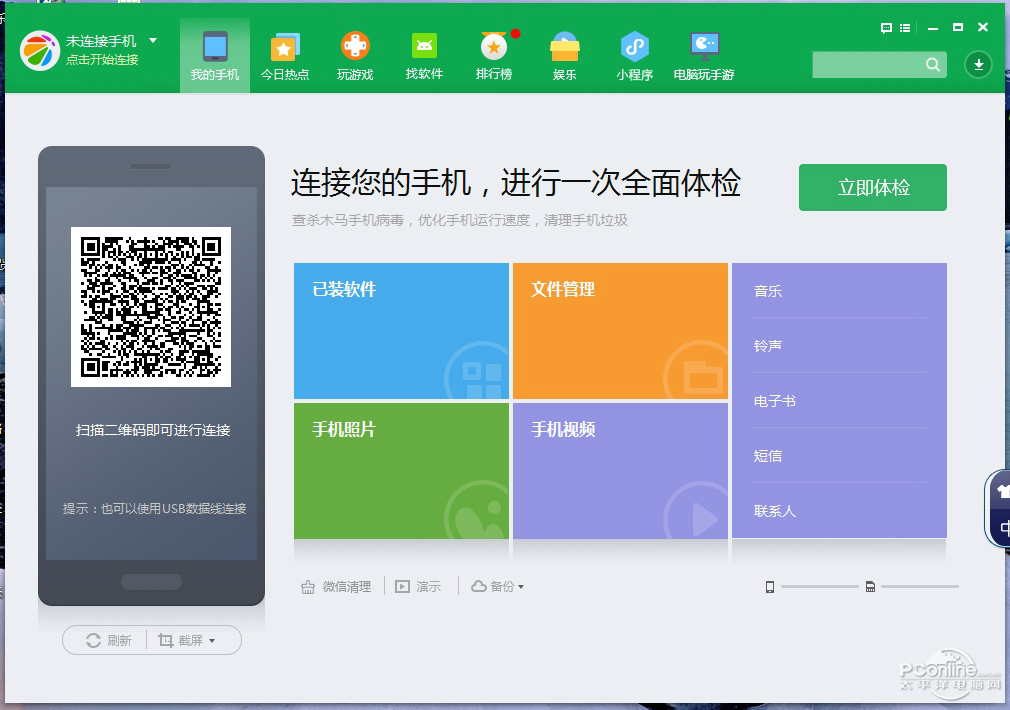Image resolution: width=1010 pixels, height=710 pixels.
Task: Open 排行榜 rankings tab
Action: click(x=494, y=56)
